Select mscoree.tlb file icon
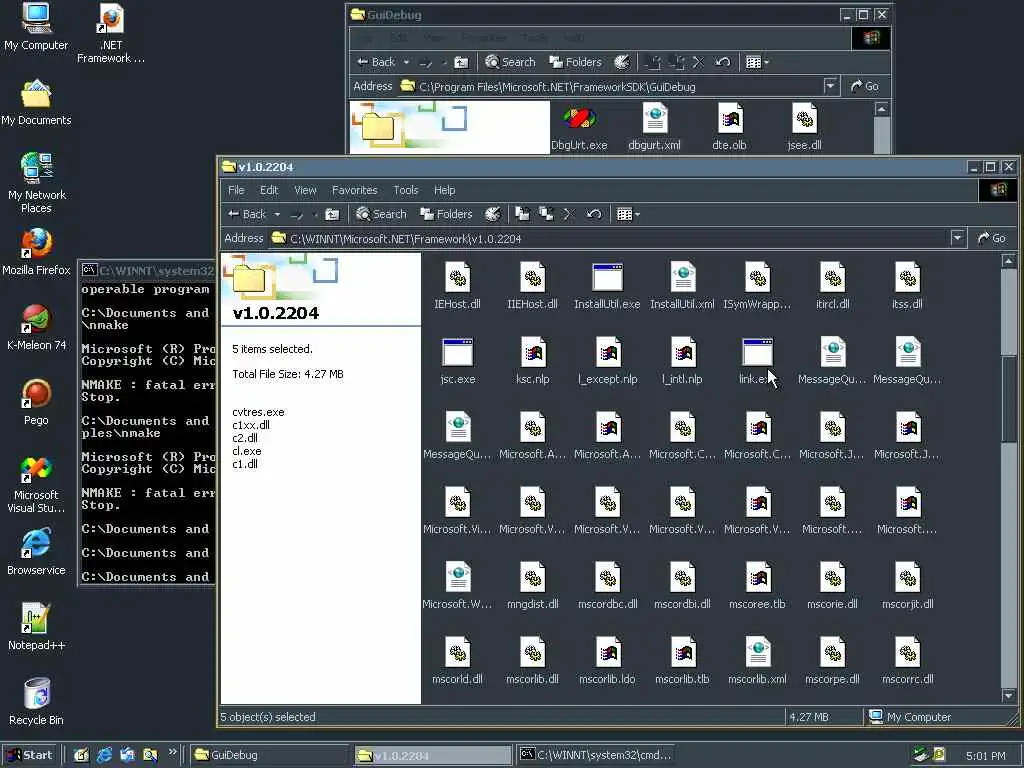Image resolution: width=1024 pixels, height=768 pixels. pyautogui.click(x=758, y=577)
